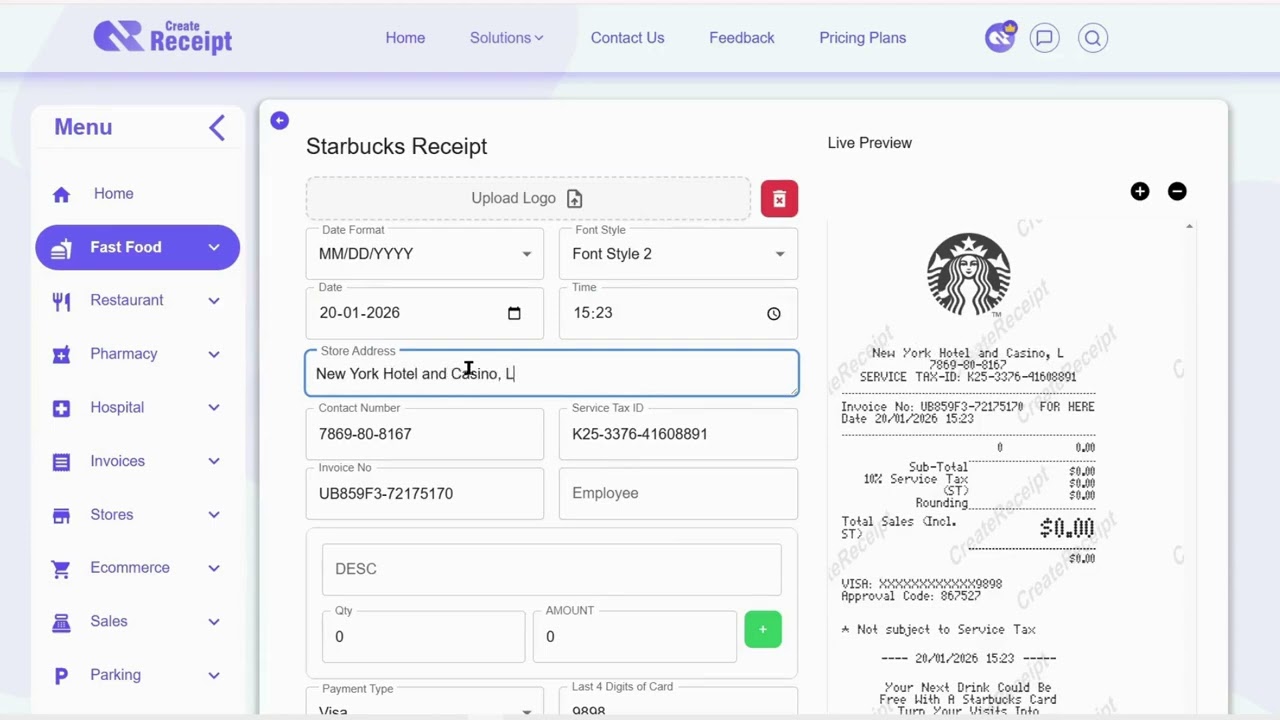1280x720 pixels.
Task: Add item with green plus button
Action: coord(763,629)
